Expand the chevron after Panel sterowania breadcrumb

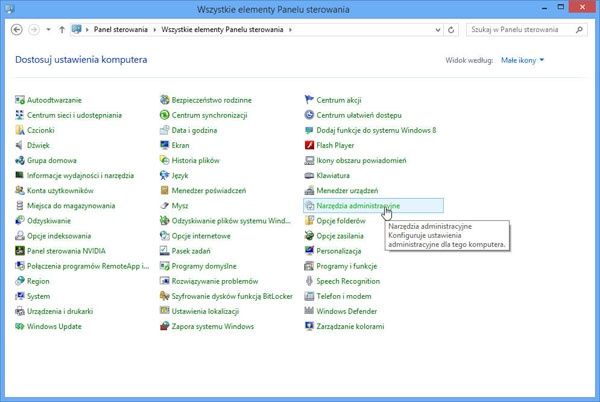[x=155, y=30]
